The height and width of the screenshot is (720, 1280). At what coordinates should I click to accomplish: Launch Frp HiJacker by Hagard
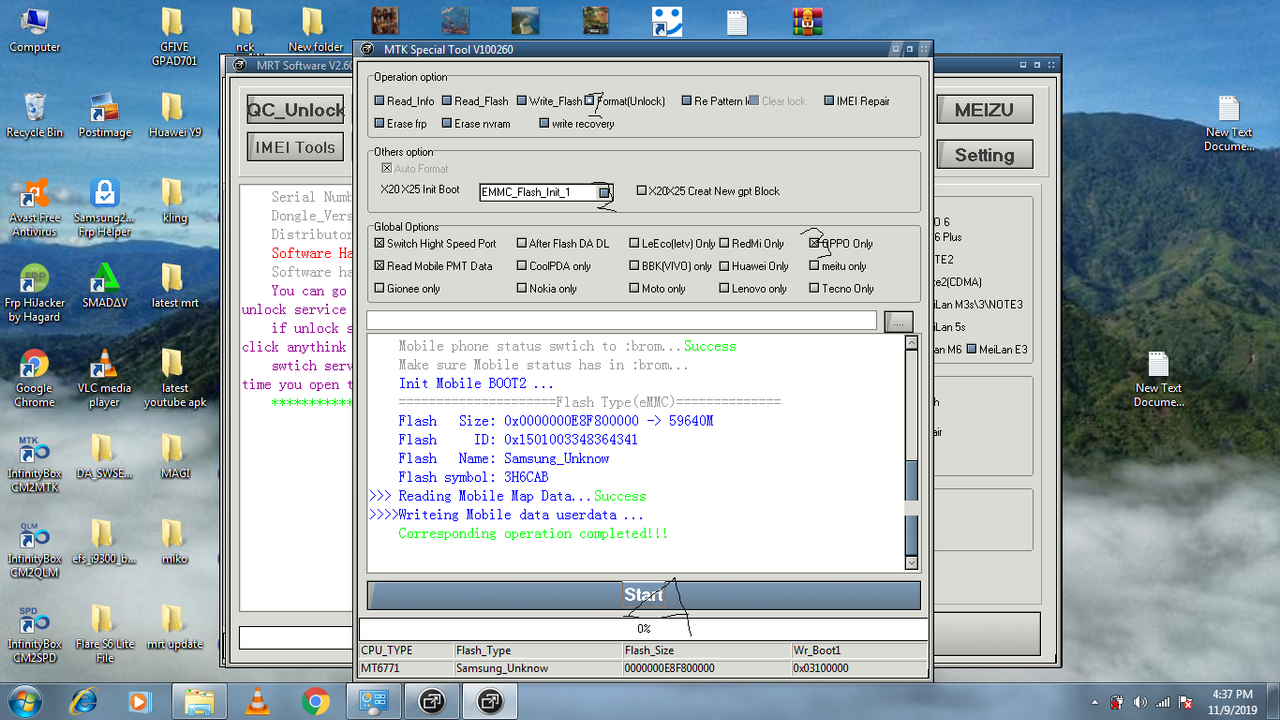pyautogui.click(x=35, y=293)
